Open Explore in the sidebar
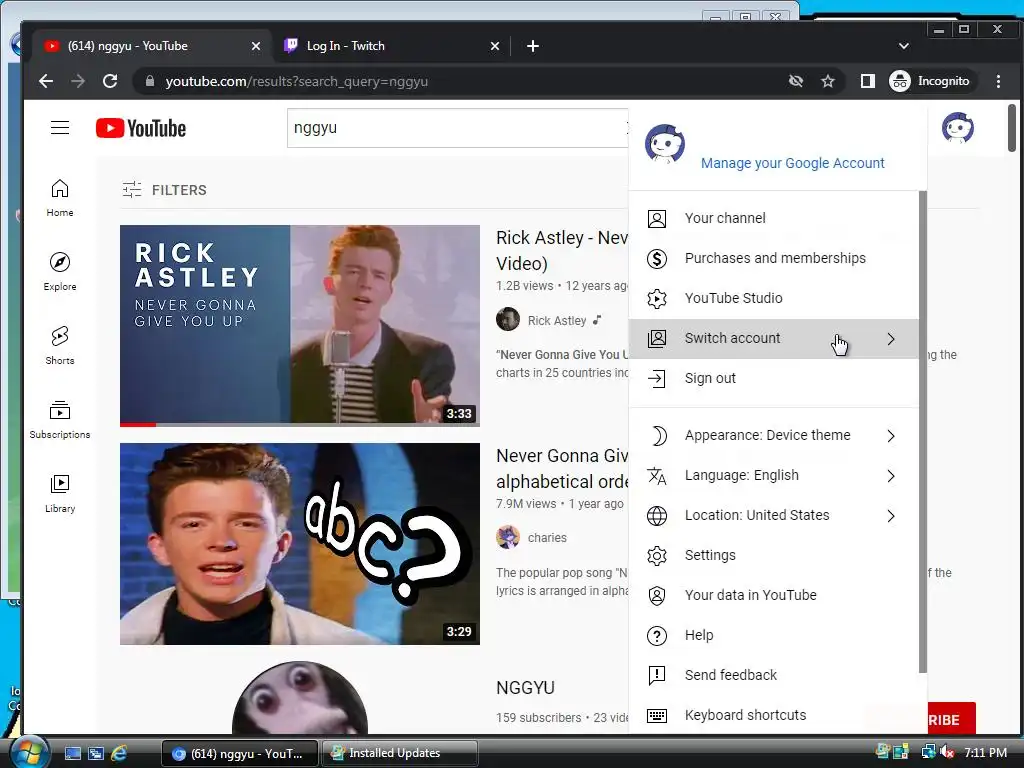The height and width of the screenshot is (768, 1024). click(x=59, y=272)
